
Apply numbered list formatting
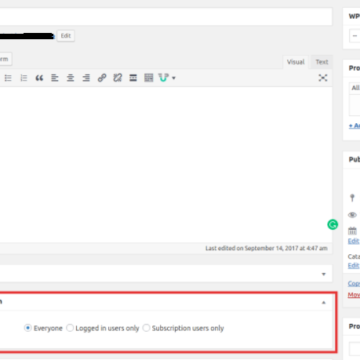pyautogui.click(x=24, y=78)
